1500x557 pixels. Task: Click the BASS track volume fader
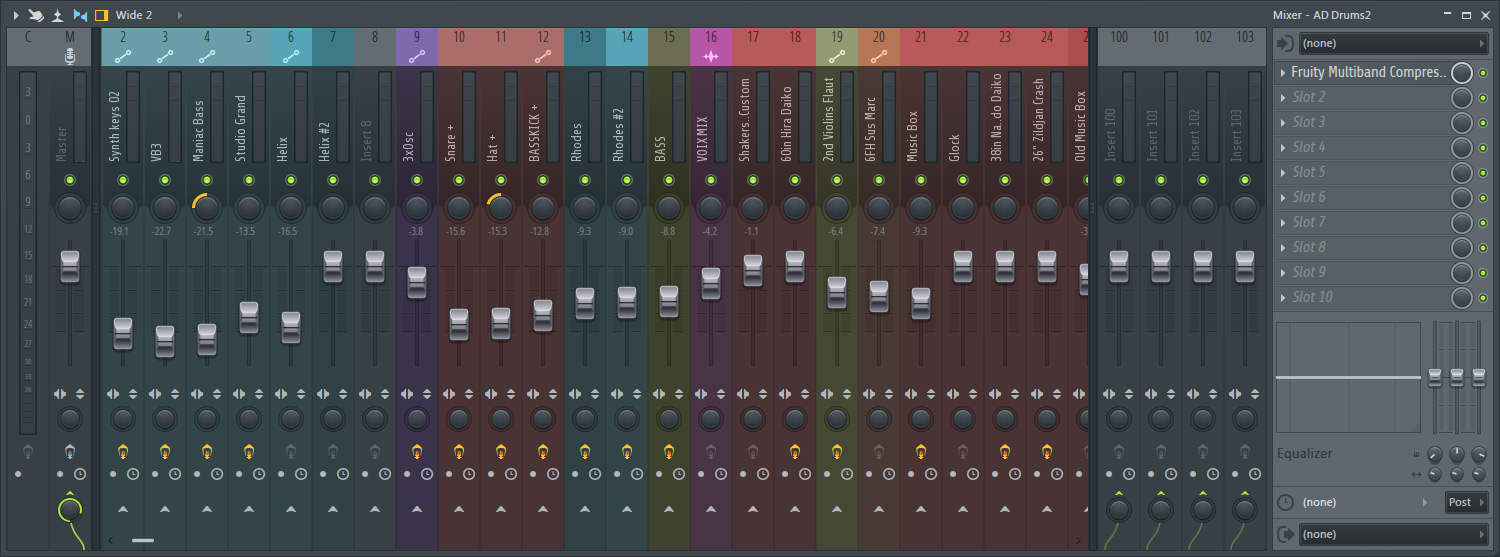[669, 302]
